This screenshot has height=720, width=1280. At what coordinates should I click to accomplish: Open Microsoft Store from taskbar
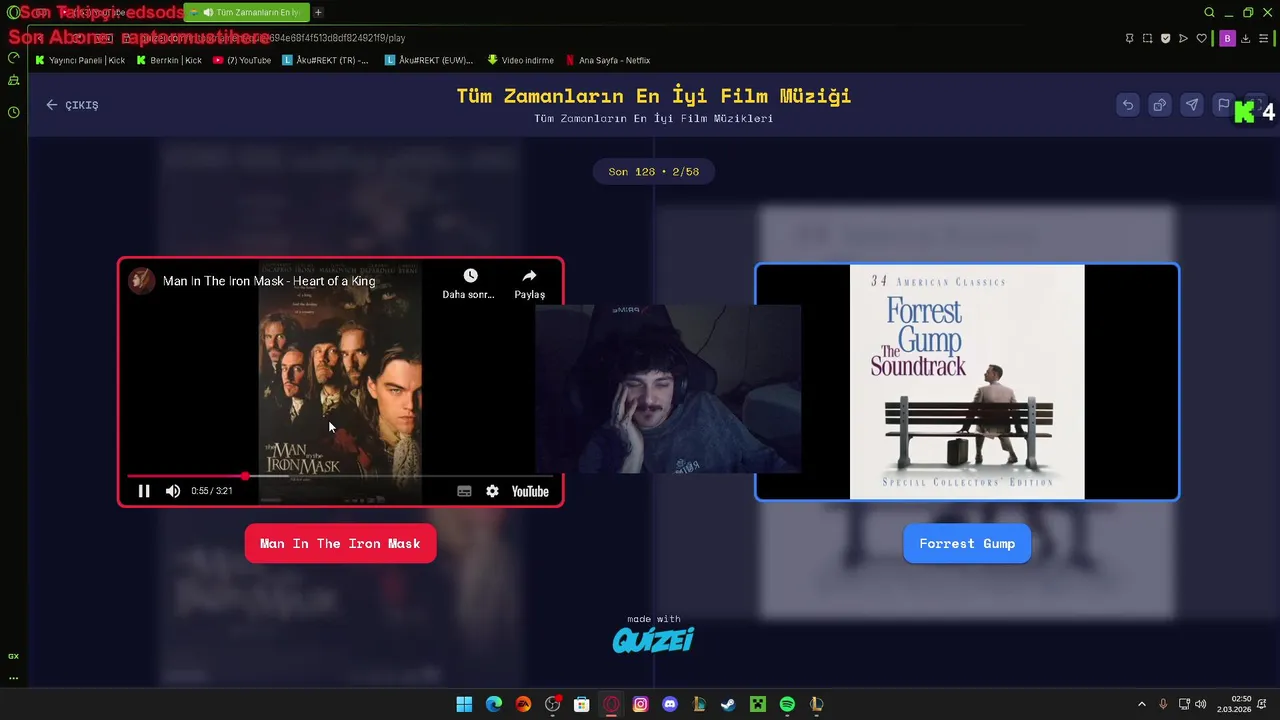point(581,704)
